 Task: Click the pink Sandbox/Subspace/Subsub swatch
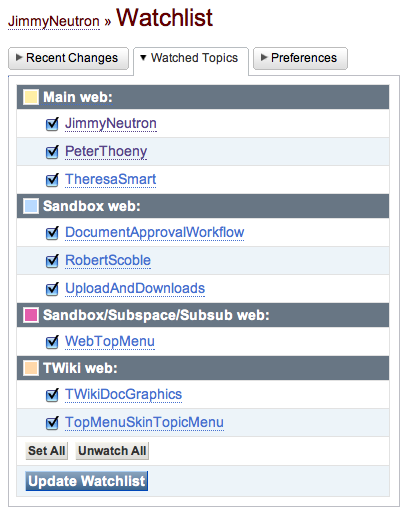pyautogui.click(x=31, y=315)
